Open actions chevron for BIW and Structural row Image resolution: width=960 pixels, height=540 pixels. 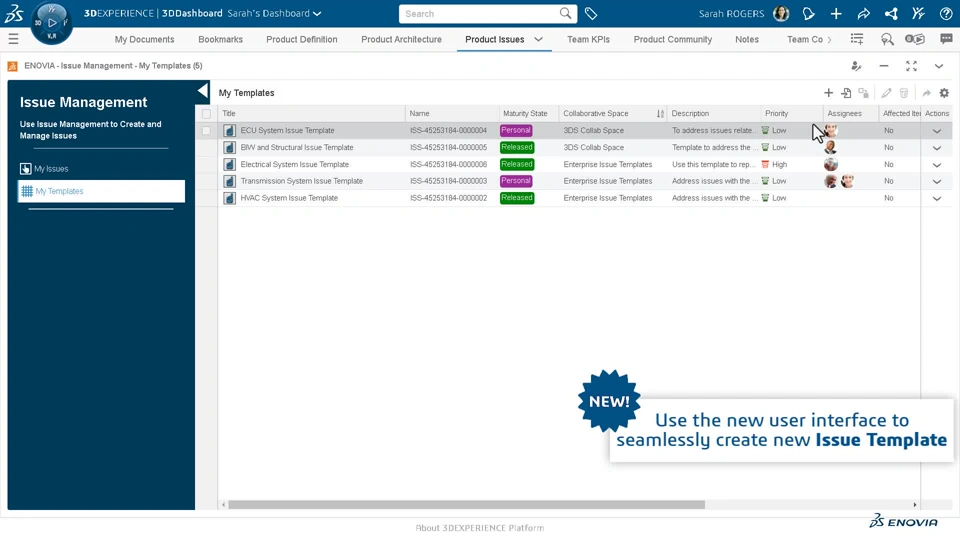pyautogui.click(x=937, y=148)
